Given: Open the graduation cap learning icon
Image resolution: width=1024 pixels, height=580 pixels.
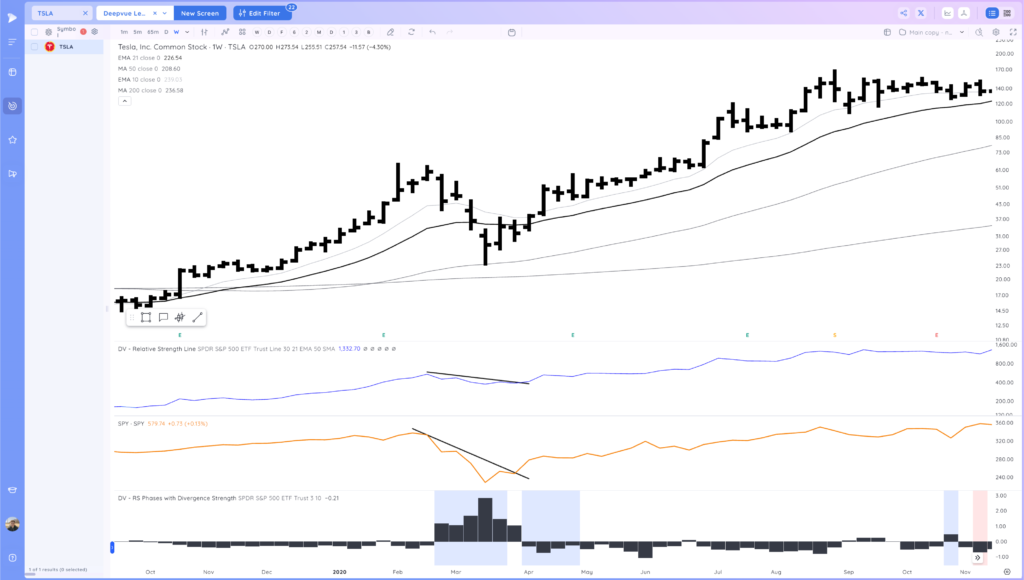Looking at the screenshot, I should [12, 491].
